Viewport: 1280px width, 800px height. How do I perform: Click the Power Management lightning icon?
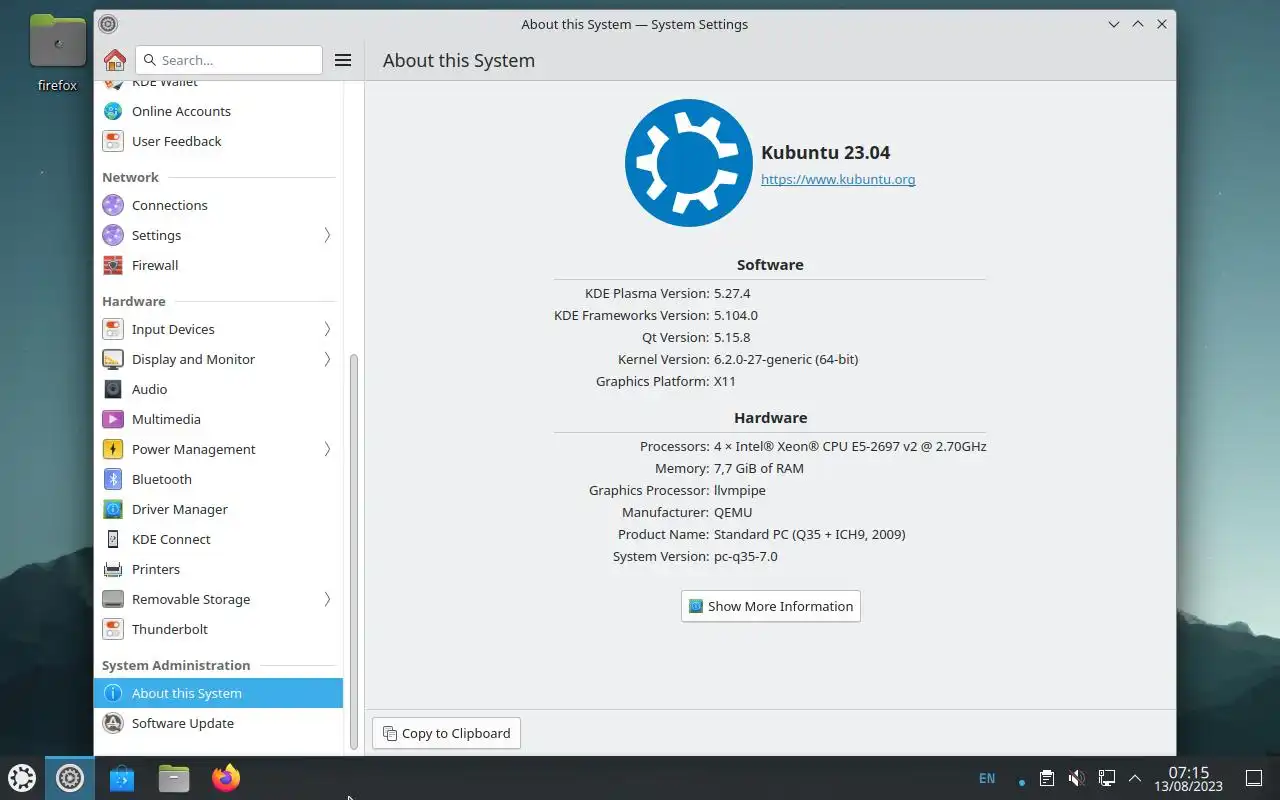pyautogui.click(x=113, y=449)
